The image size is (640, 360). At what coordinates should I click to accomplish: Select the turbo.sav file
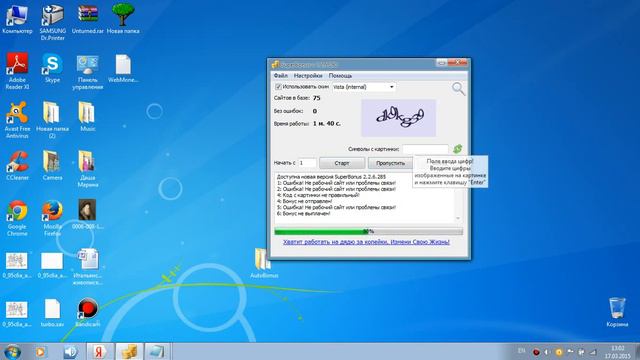pyautogui.click(x=52, y=313)
